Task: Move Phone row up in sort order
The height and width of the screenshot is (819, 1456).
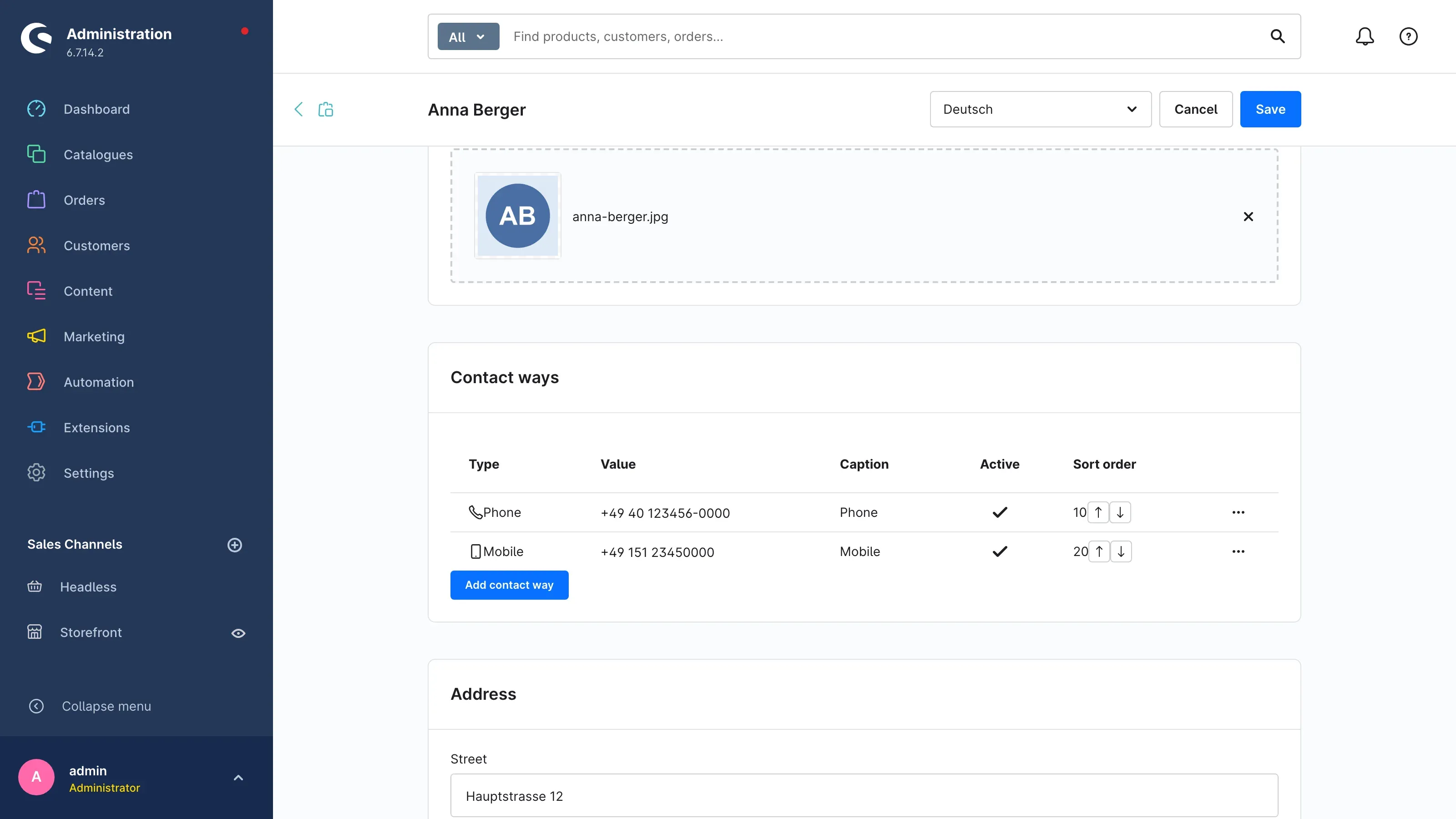Action: (x=1097, y=512)
